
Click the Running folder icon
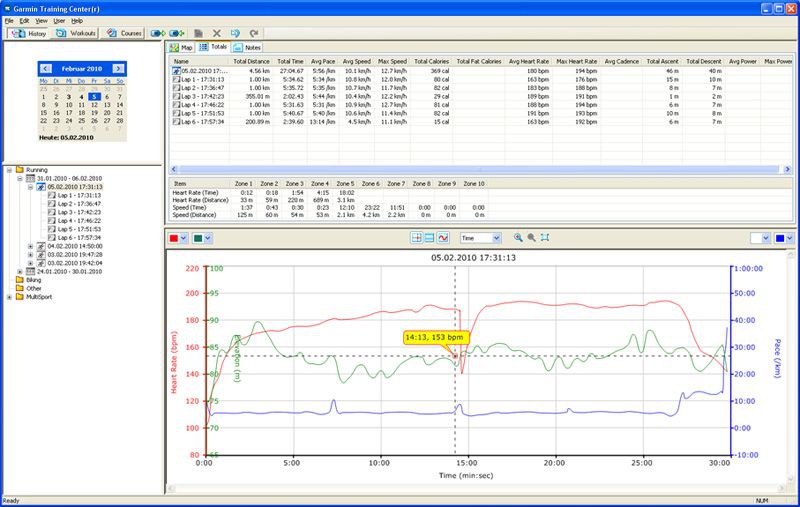tap(20, 170)
